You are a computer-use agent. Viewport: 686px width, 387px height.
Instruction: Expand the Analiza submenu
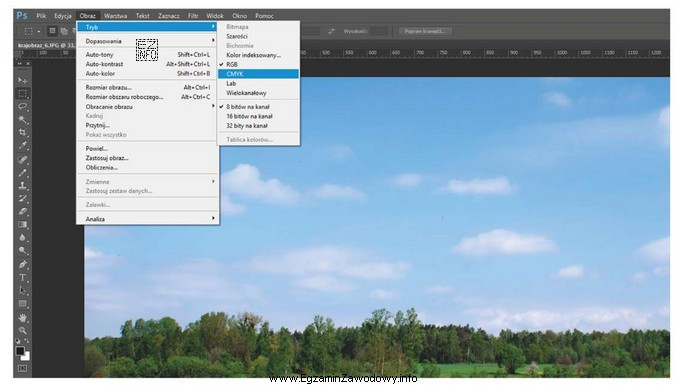point(147,219)
